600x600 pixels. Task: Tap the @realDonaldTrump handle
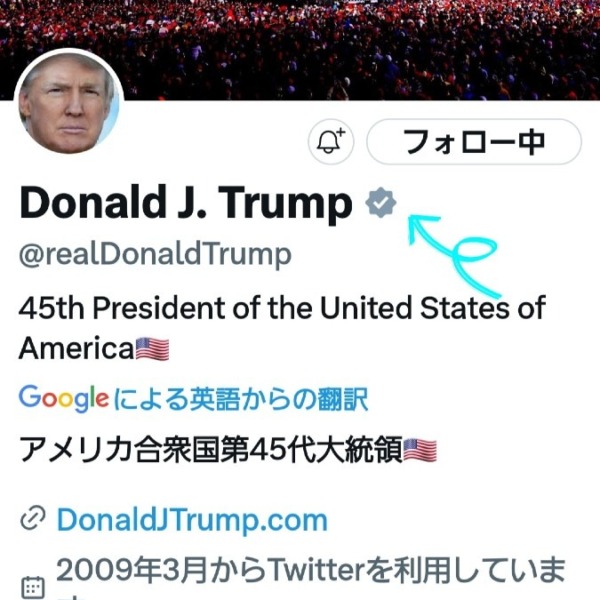(x=155, y=254)
